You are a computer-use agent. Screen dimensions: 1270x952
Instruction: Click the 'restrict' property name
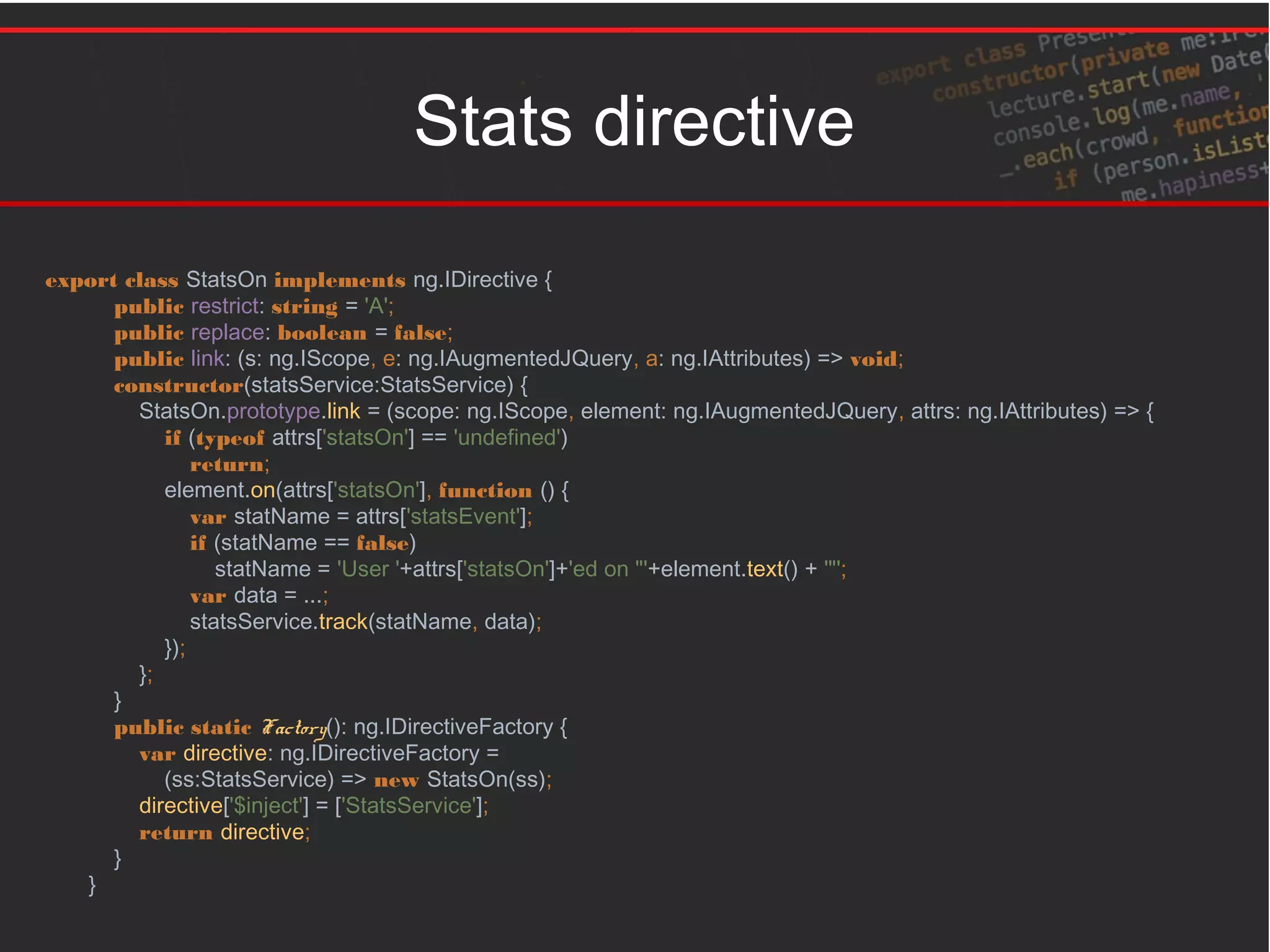coord(224,306)
